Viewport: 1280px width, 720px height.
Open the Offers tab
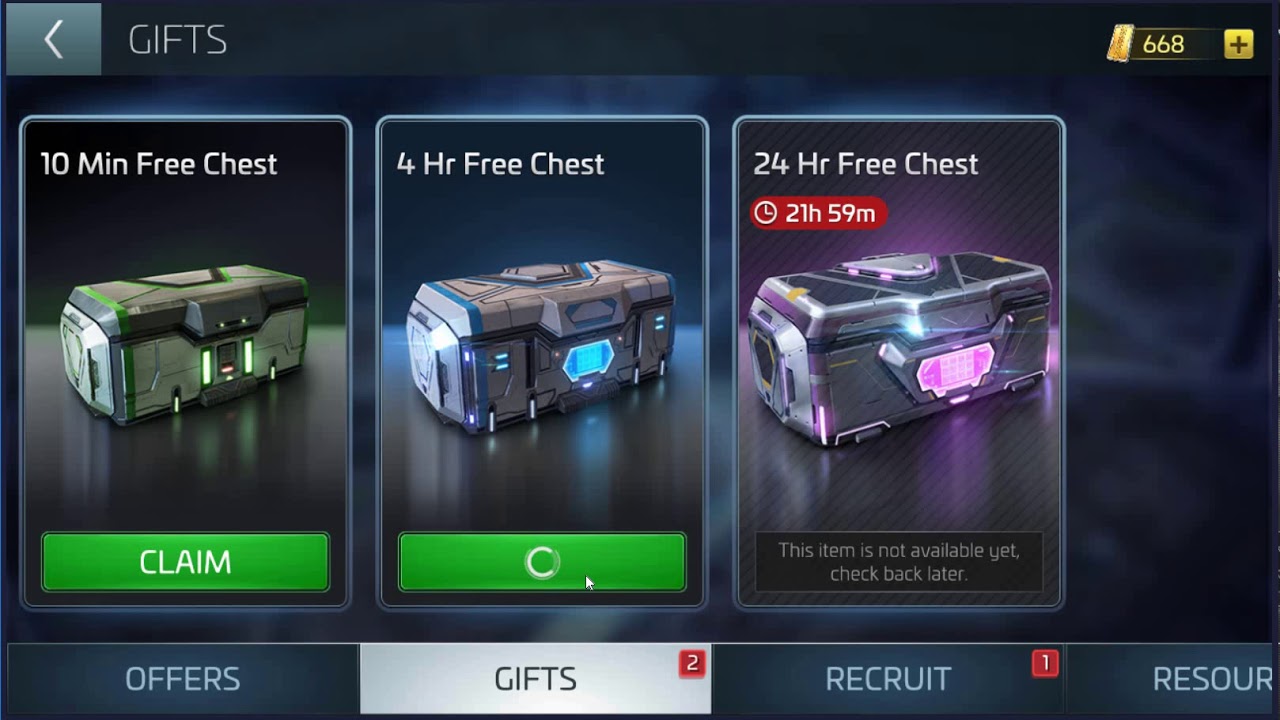click(183, 679)
